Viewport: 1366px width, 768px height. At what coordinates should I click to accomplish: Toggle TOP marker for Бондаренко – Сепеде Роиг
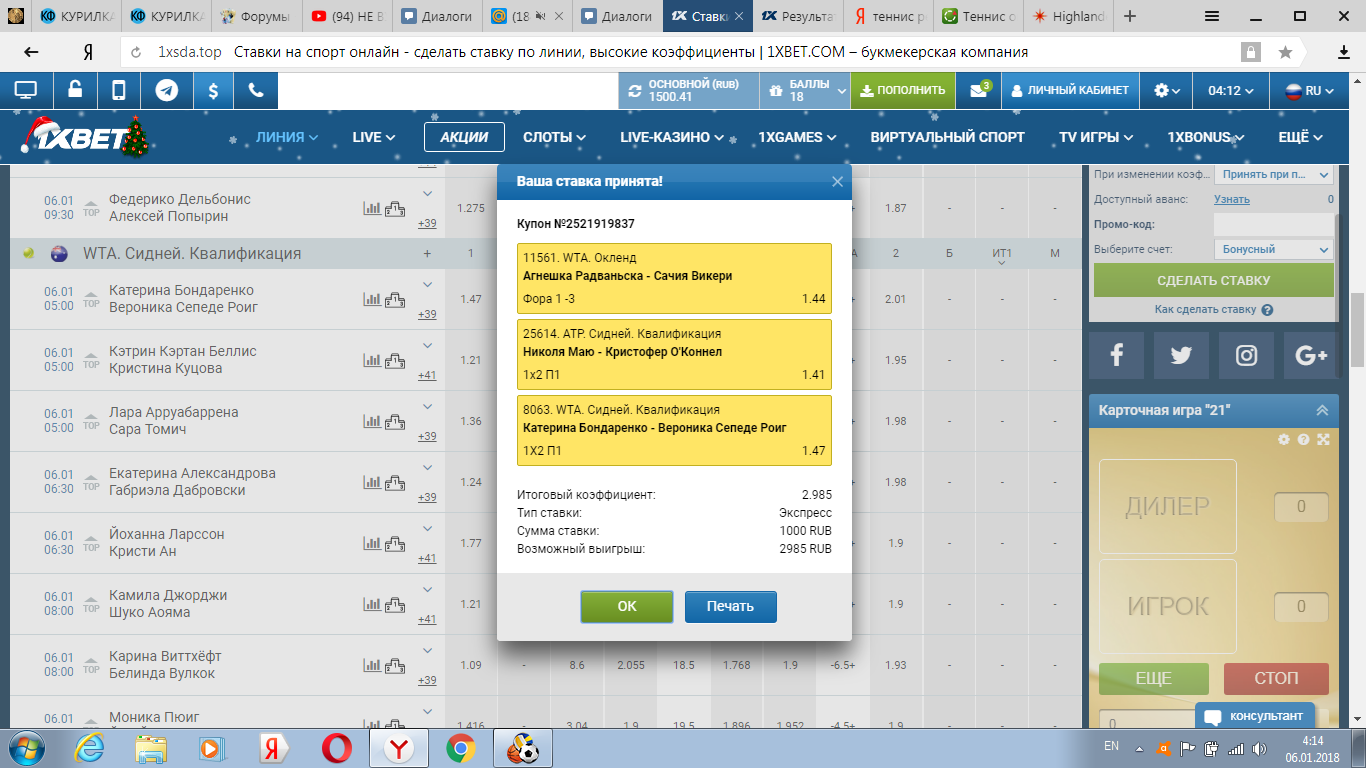pyautogui.click(x=91, y=299)
